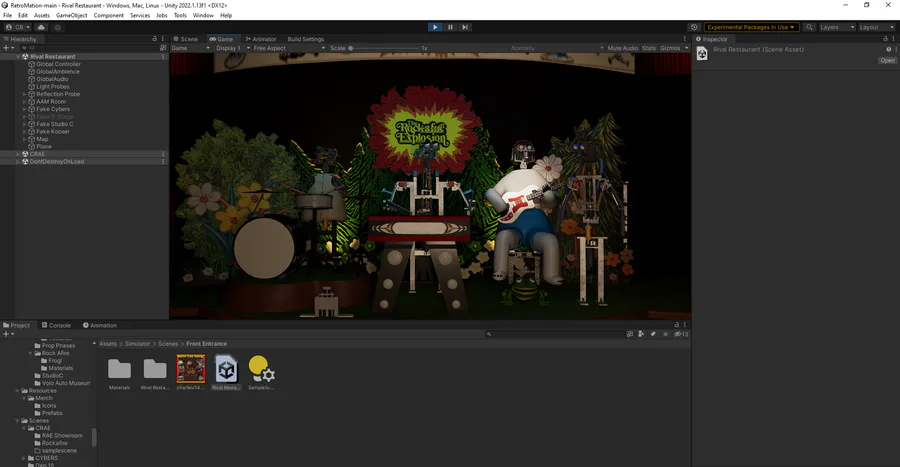Image resolution: width=900 pixels, height=467 pixels.
Task: Open the Unity Cloud services icon
Action: pyautogui.click(x=41, y=27)
